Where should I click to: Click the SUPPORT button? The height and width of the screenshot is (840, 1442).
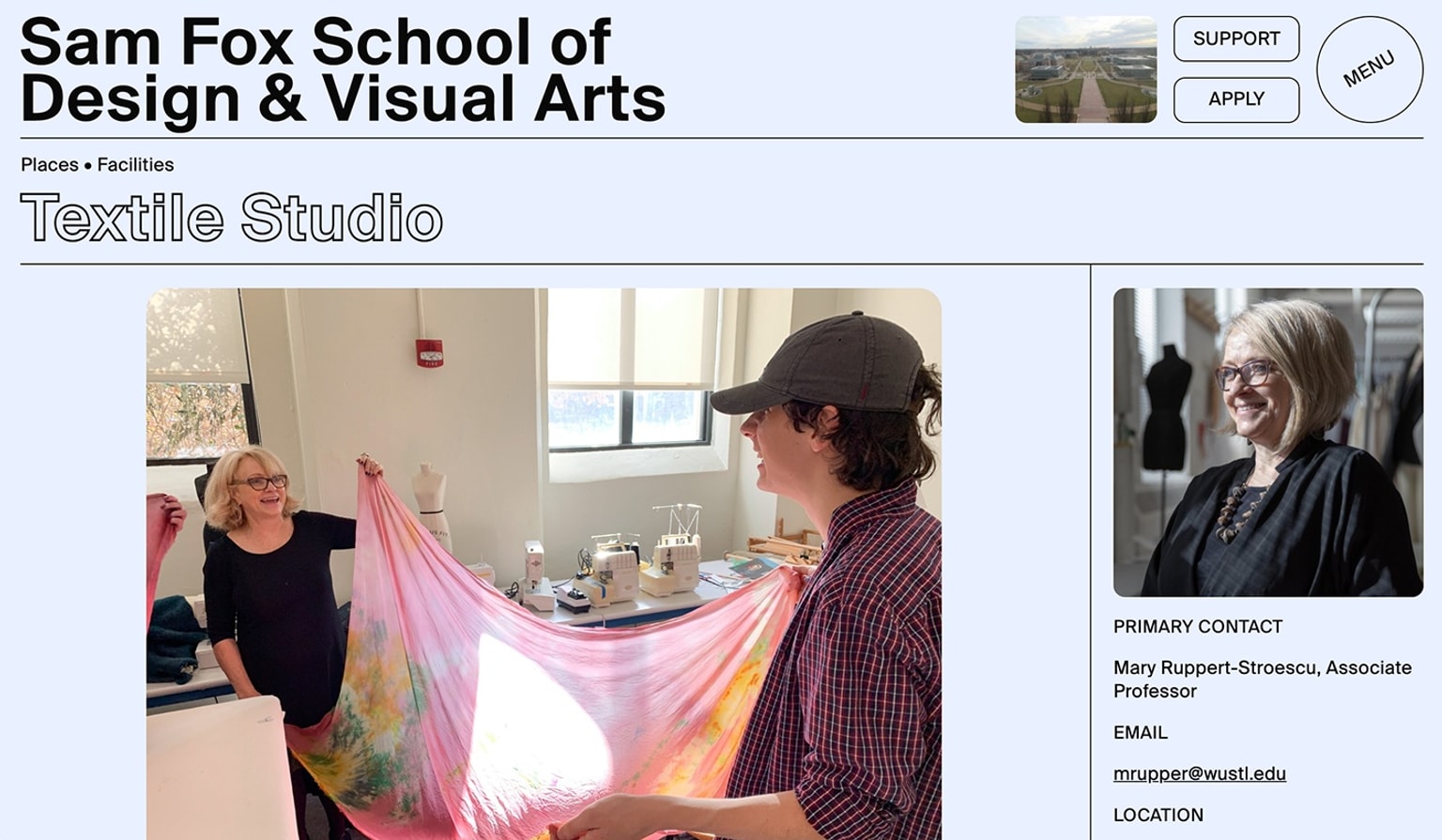pos(1236,38)
